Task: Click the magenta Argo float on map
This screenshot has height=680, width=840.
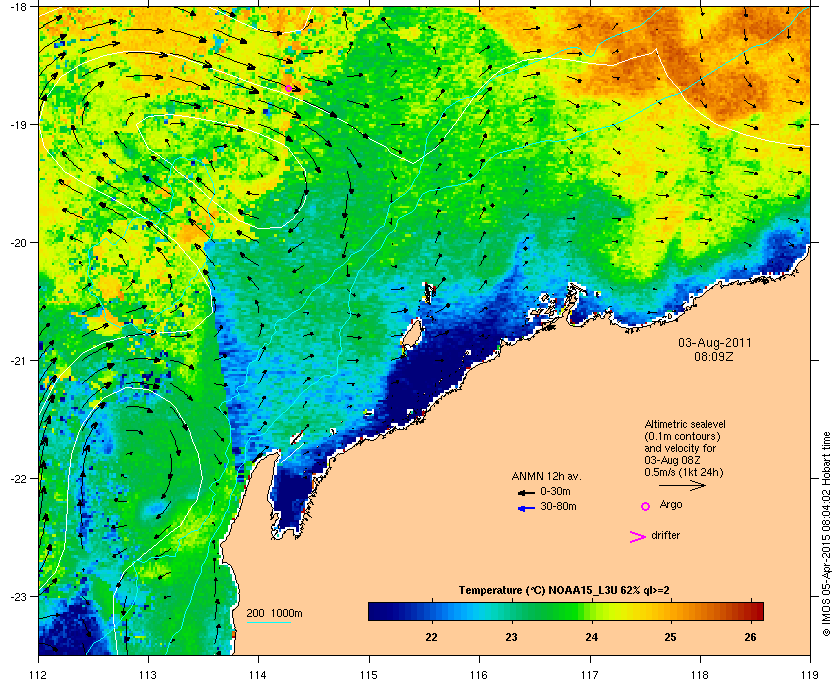Action: coord(288,88)
